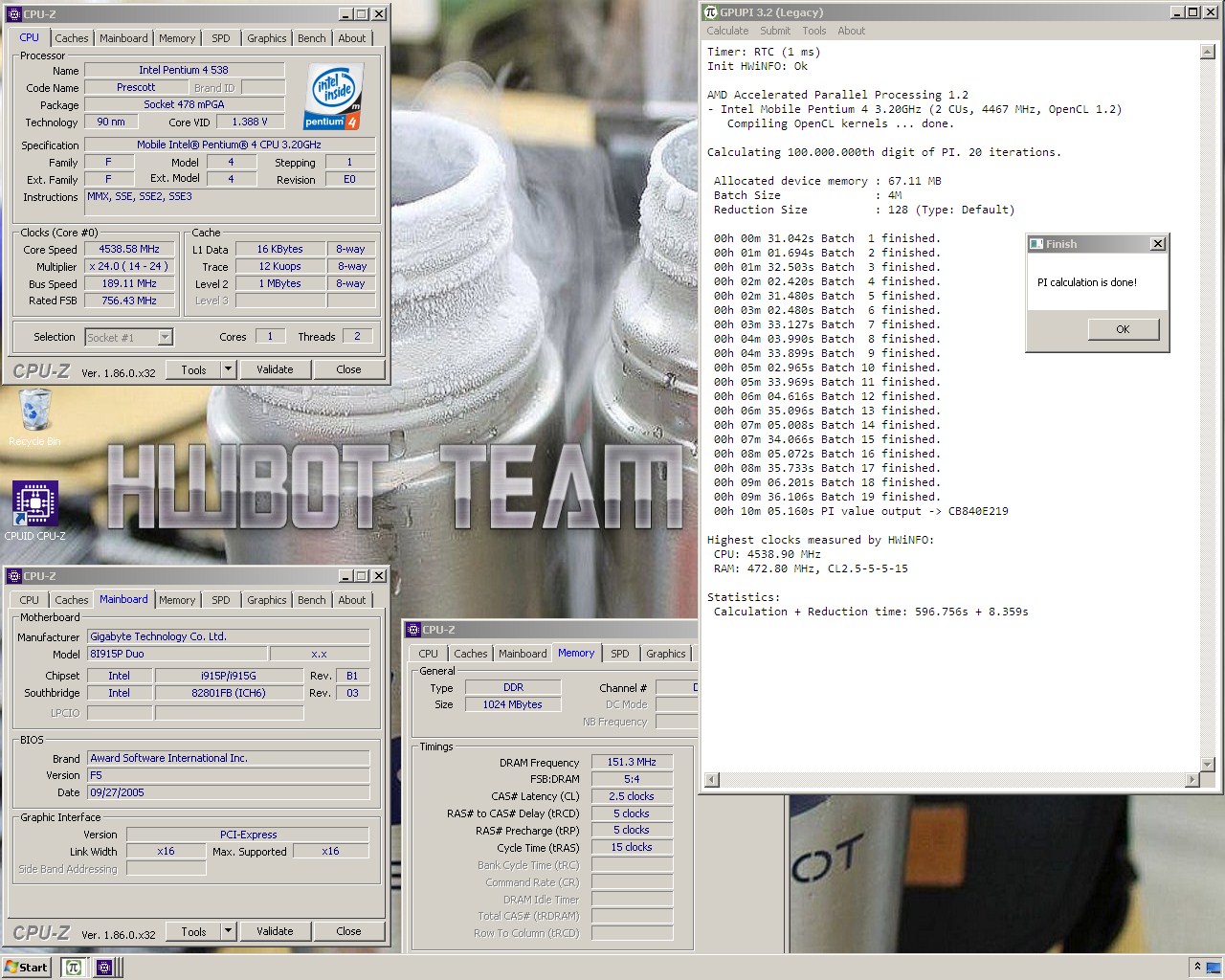Click the Intel Pentium 4 538 name field
This screenshot has height=980, width=1225.
click(x=184, y=70)
